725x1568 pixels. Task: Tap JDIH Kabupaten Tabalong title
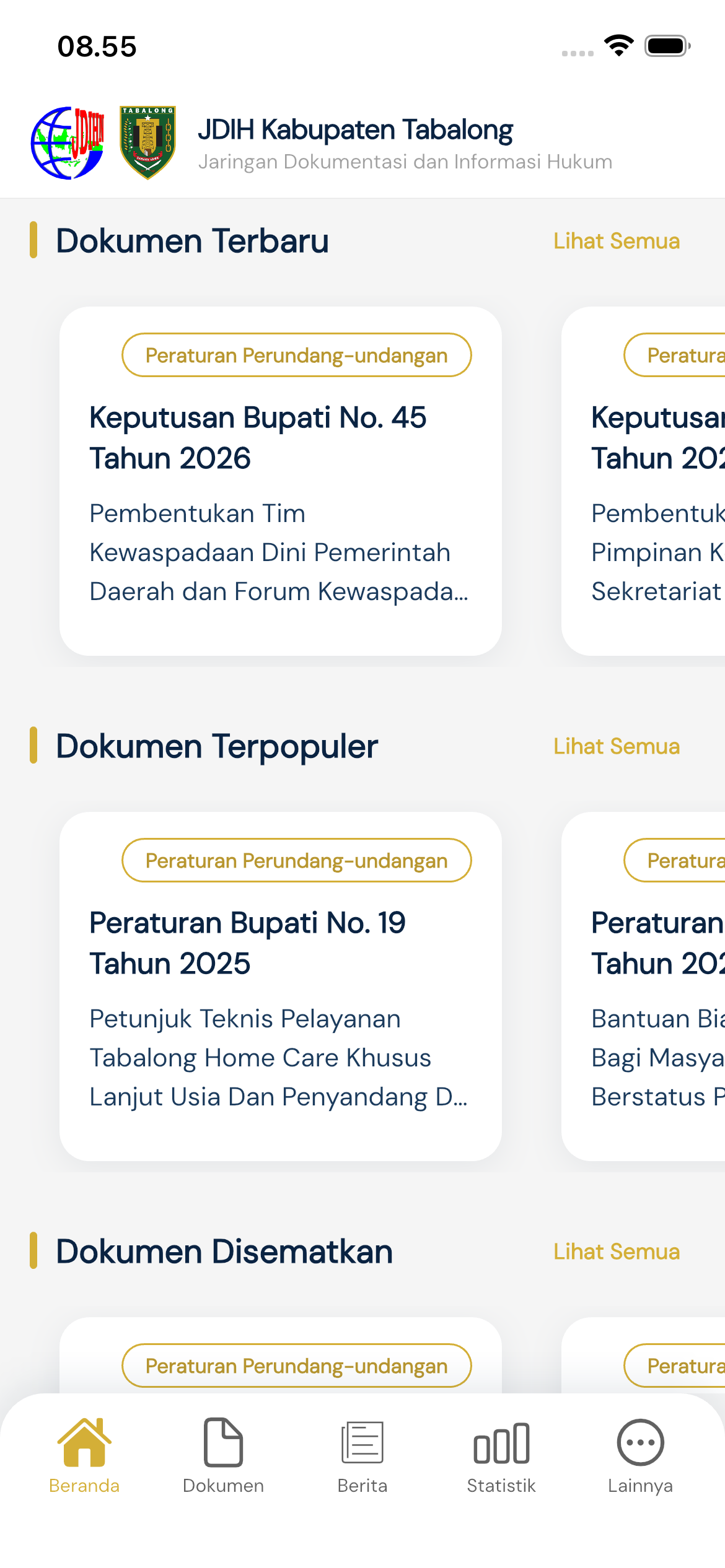tap(356, 129)
